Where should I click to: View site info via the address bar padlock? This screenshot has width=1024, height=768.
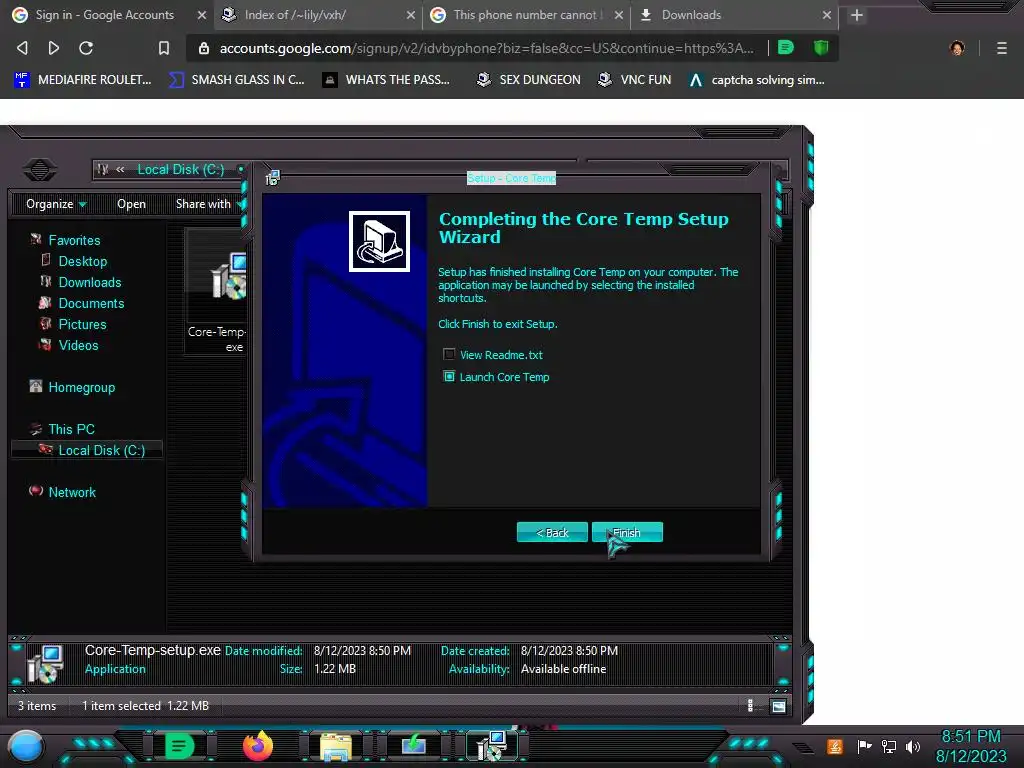204,48
